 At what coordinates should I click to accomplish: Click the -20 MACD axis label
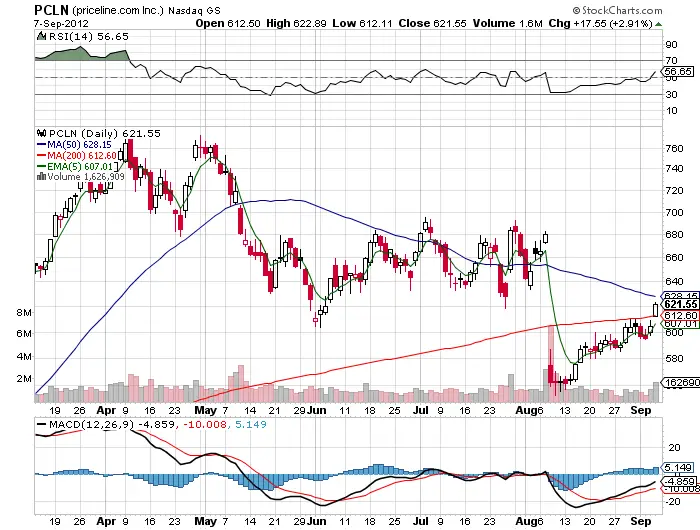pos(674,501)
